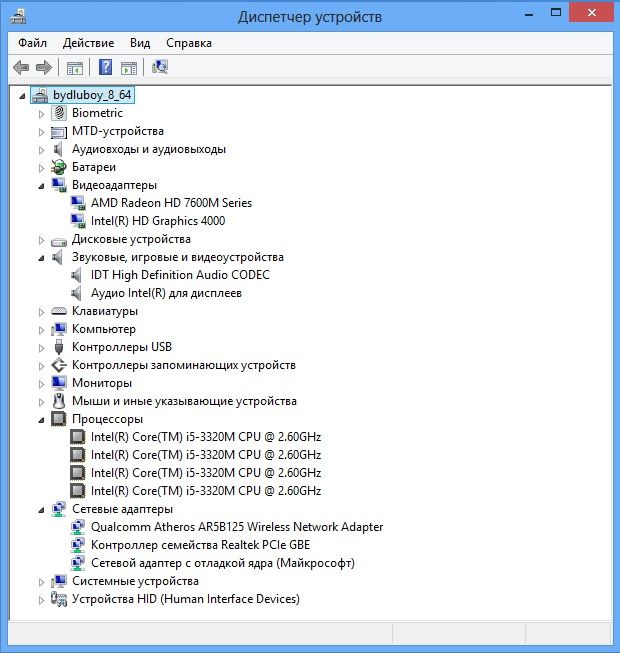Maximize the Диспетчер устройств window
Image resolution: width=620 pixels, height=653 pixels.
click(x=556, y=12)
